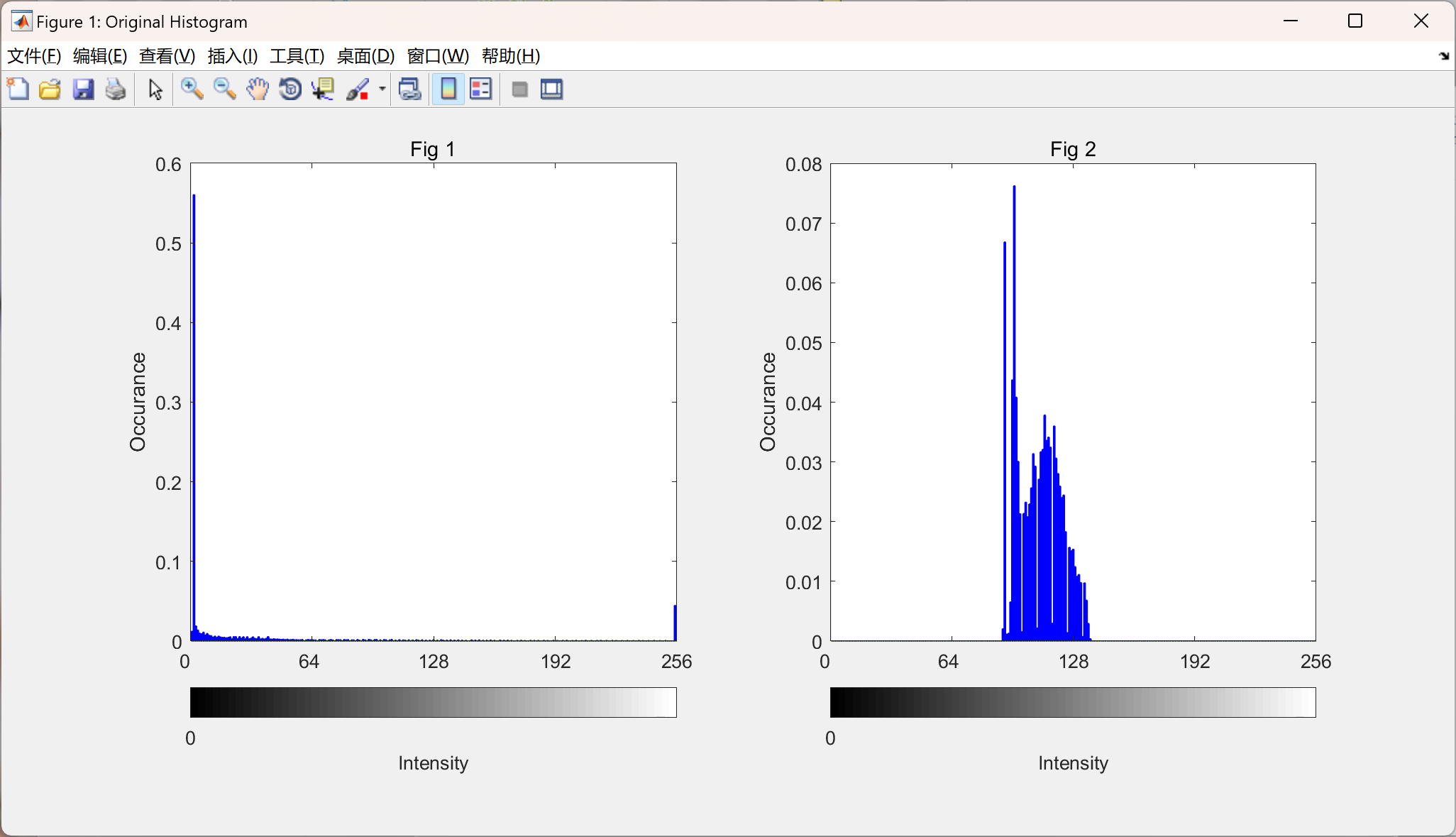
Task: Click the grayscale colorbar under Fig 1
Action: coord(433,702)
